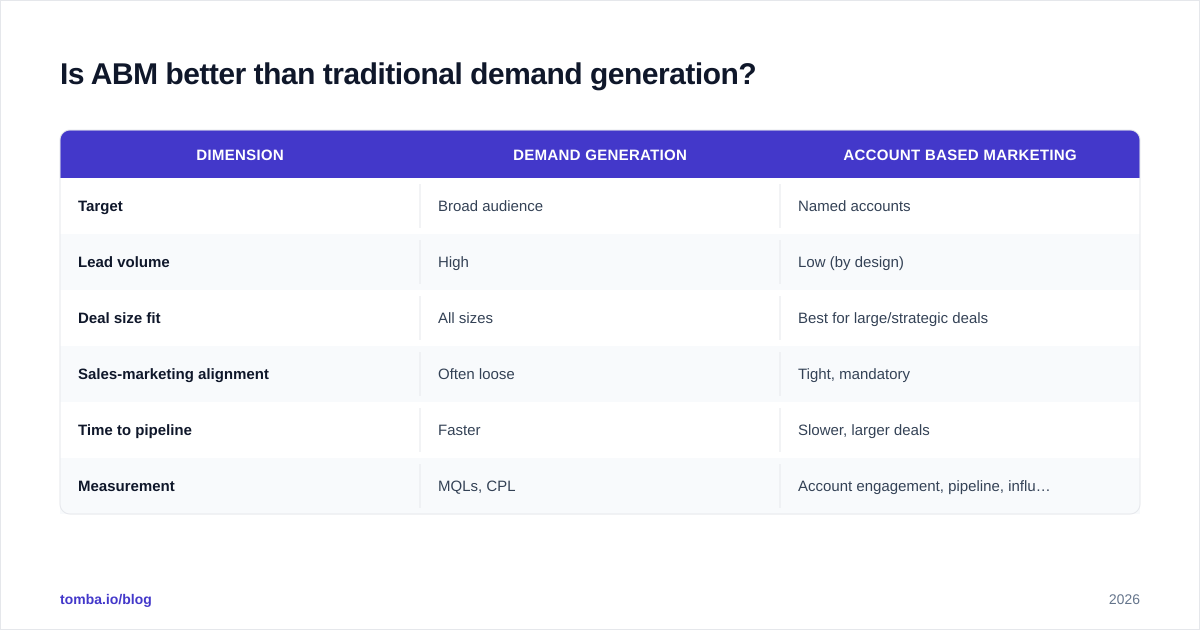Viewport: 1200px width, 630px height.
Task: Click the '2026' year text
Action: point(1124,599)
